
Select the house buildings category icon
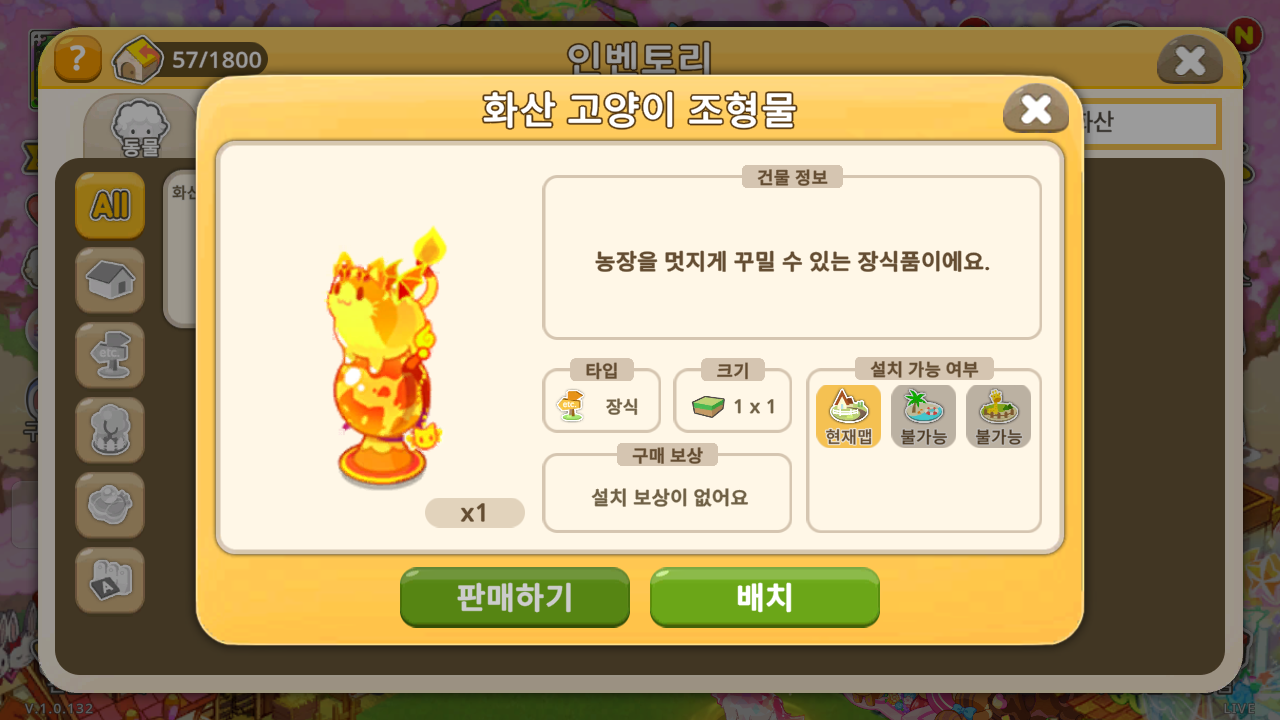click(110, 280)
